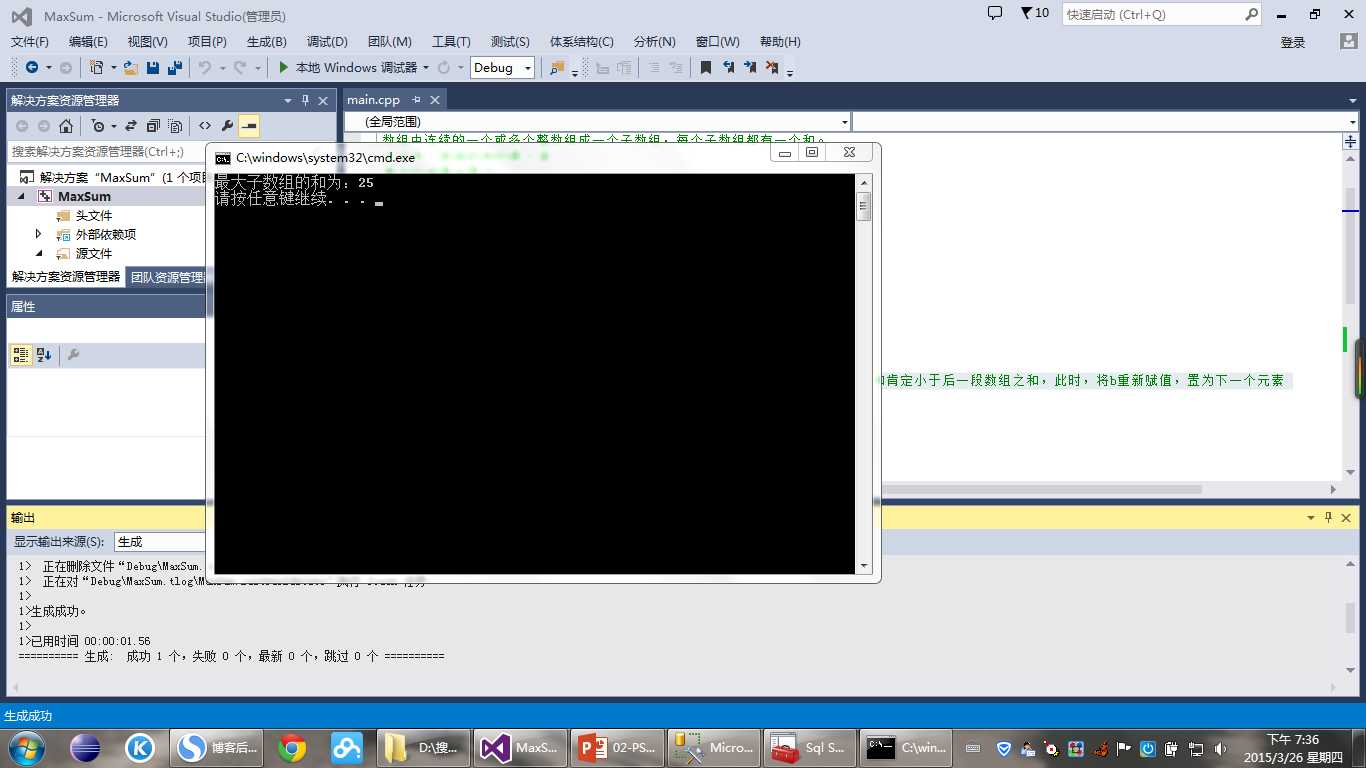Screen dimensions: 1366x768
Task: Start debugging with the green play arrow
Action: [x=284, y=68]
